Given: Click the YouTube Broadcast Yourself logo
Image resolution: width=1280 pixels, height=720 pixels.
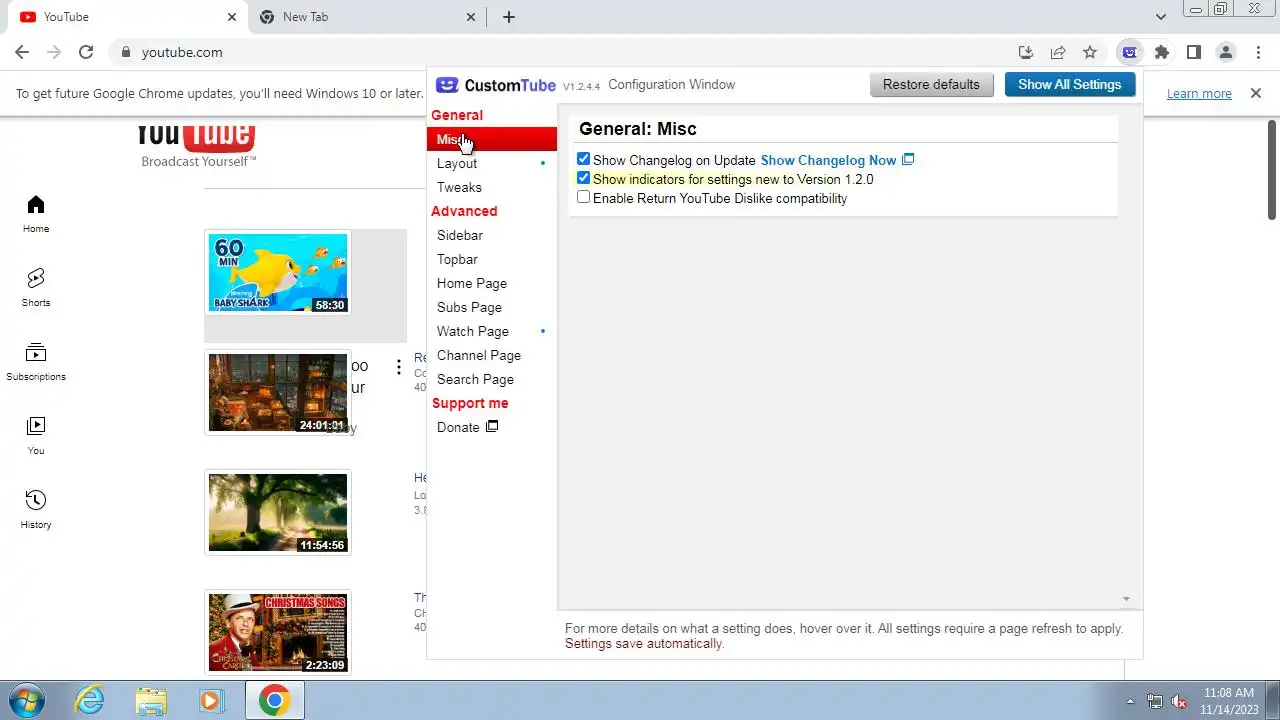Looking at the screenshot, I should click(x=196, y=145).
